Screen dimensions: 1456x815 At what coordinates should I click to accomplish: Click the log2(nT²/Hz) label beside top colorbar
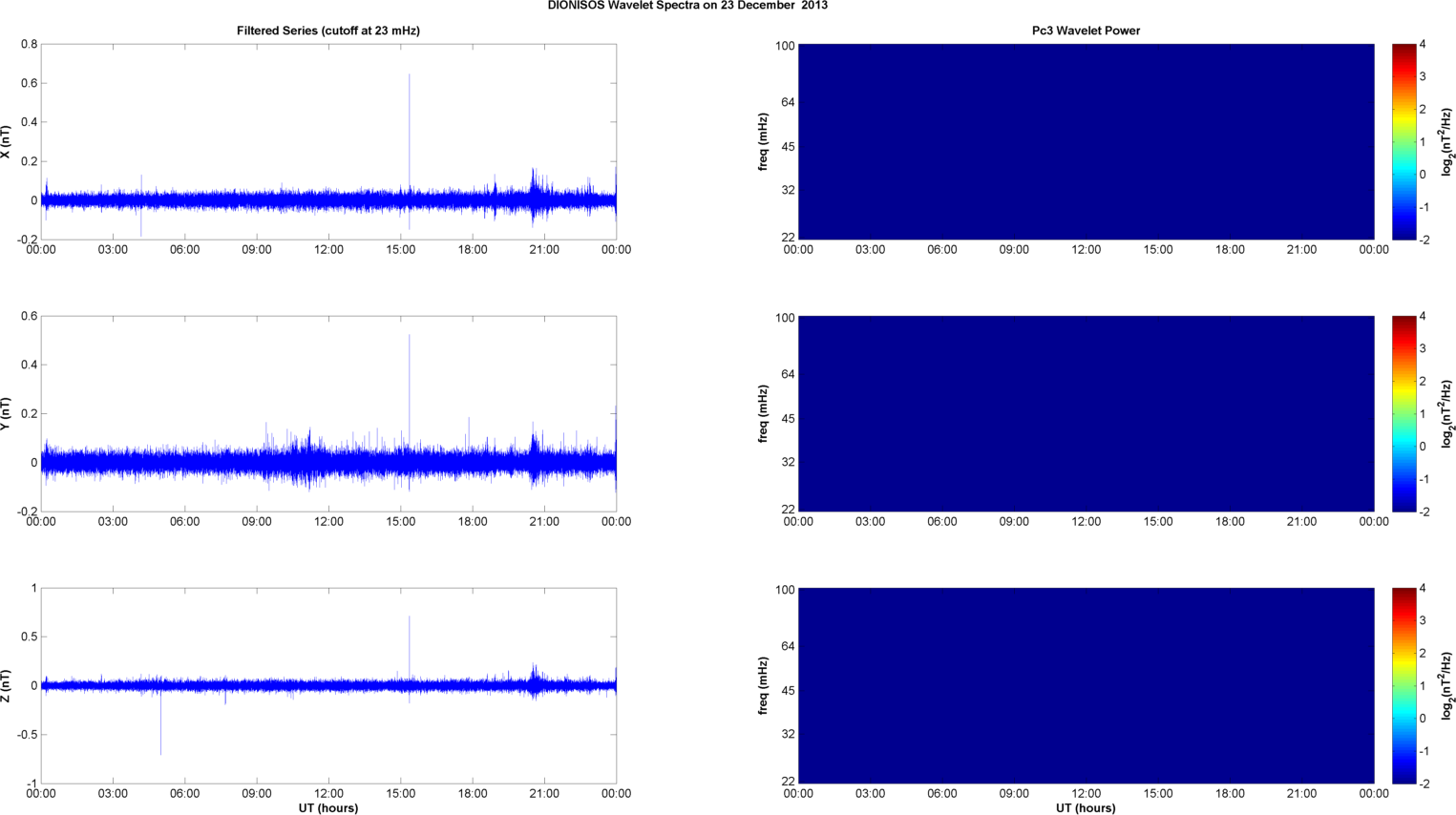click(x=1447, y=142)
